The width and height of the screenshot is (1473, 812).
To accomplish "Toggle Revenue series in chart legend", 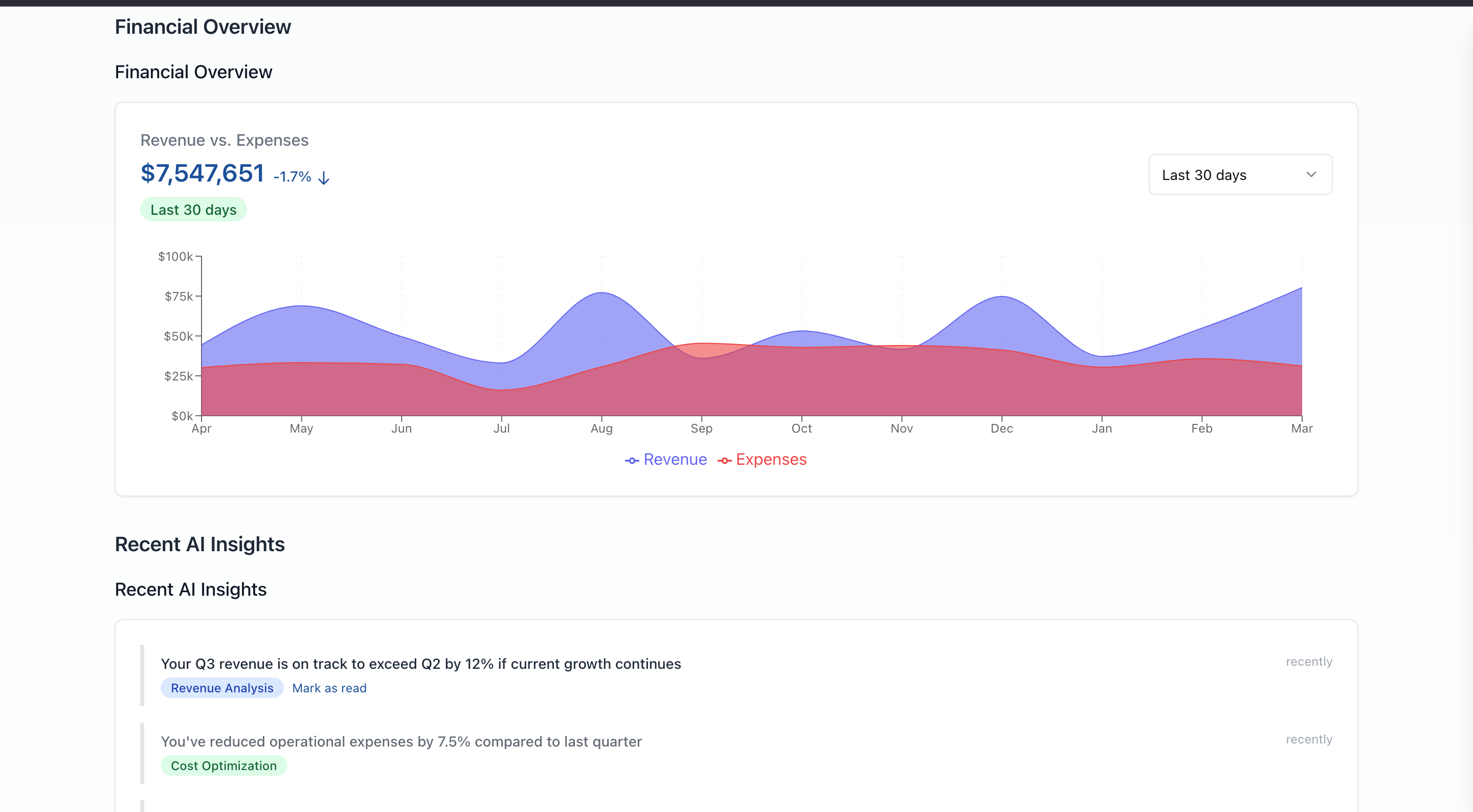I will (675, 459).
